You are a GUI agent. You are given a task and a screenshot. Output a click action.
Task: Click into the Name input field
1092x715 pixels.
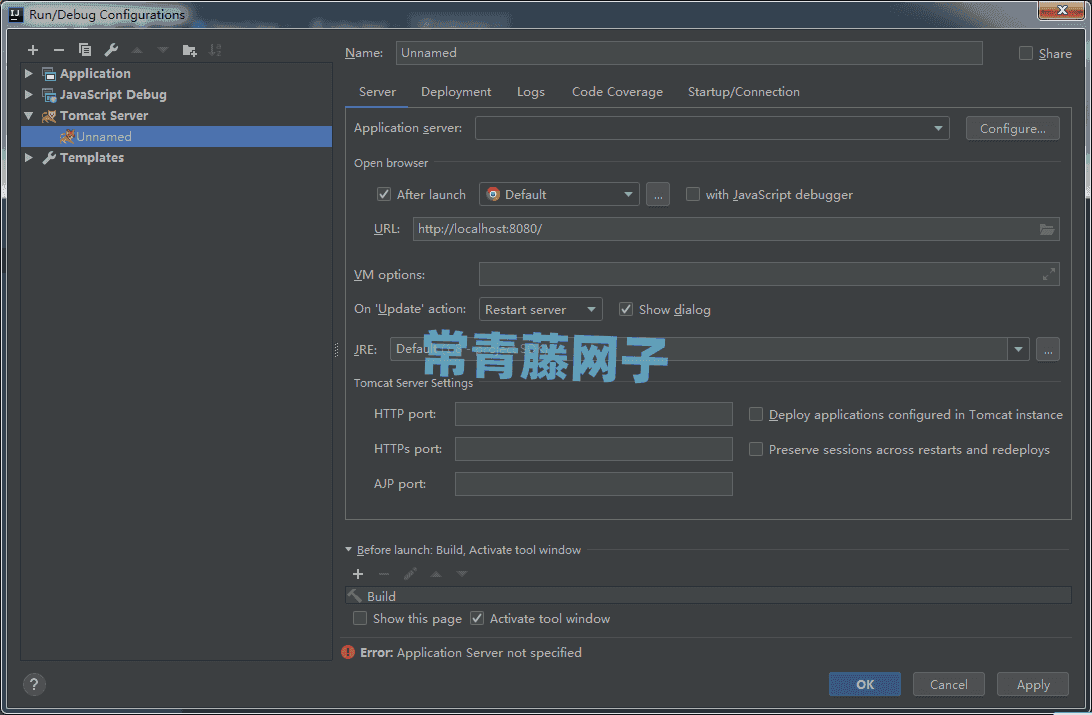point(689,53)
